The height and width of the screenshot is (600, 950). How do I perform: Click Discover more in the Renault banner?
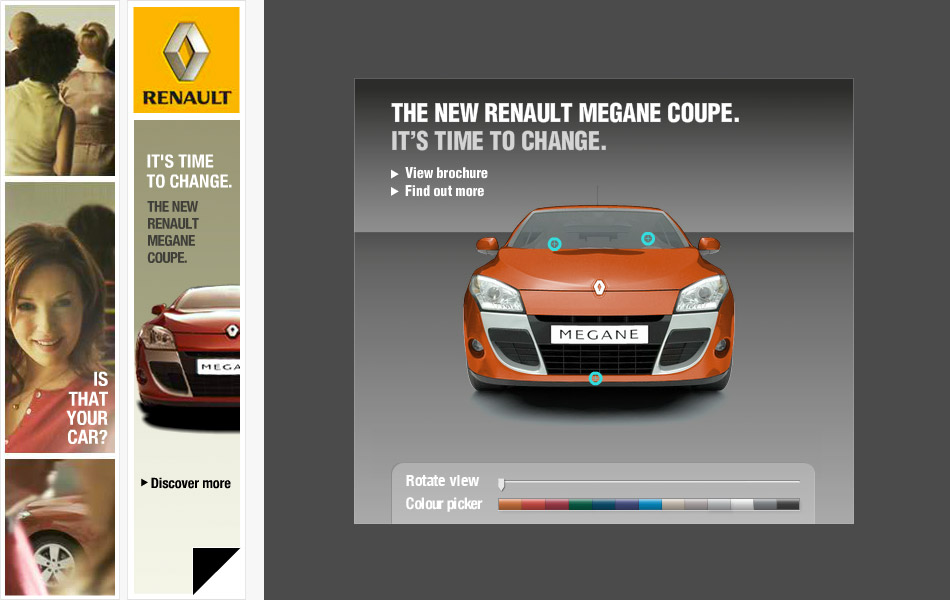186,483
